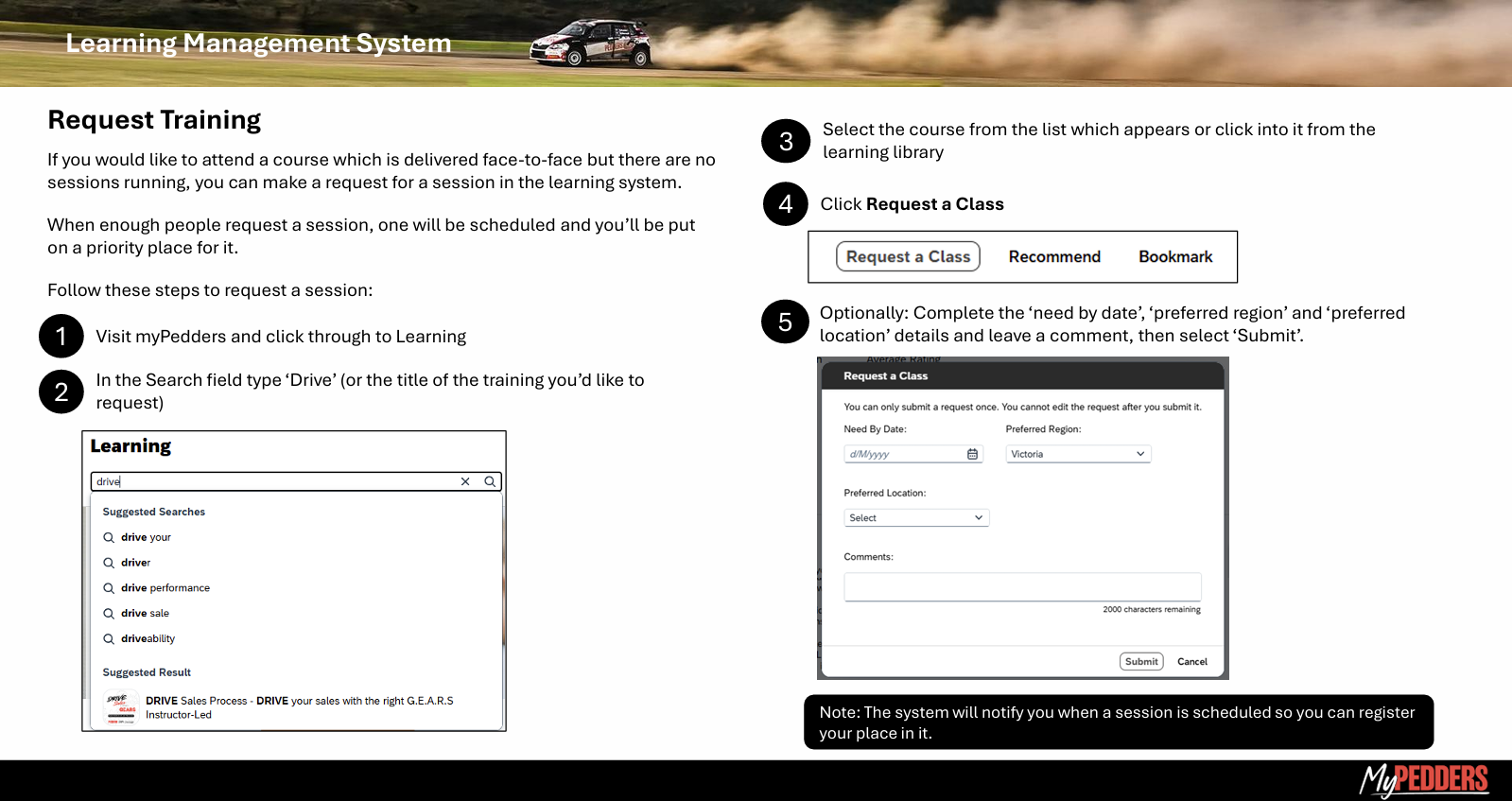Click the search magnifier icon in Learning field
1512x801 pixels.
[490, 481]
